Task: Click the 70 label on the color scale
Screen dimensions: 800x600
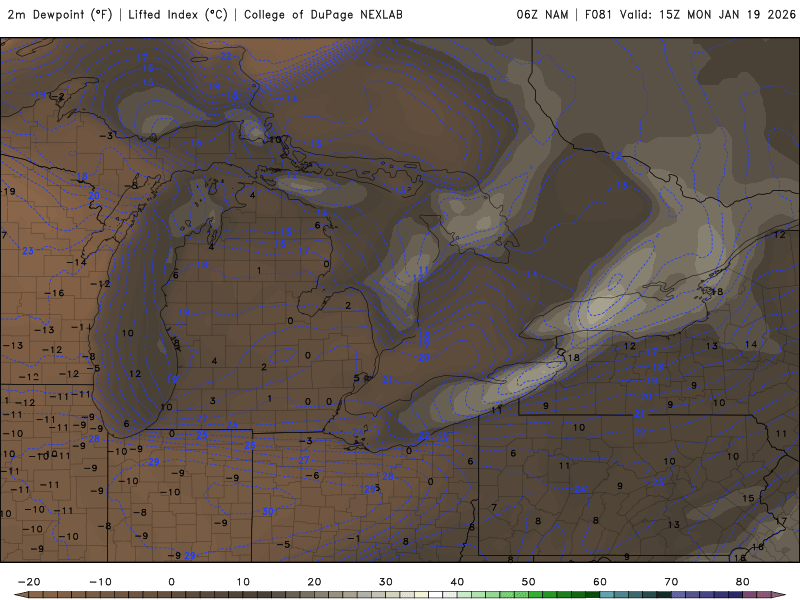Action: [671, 582]
